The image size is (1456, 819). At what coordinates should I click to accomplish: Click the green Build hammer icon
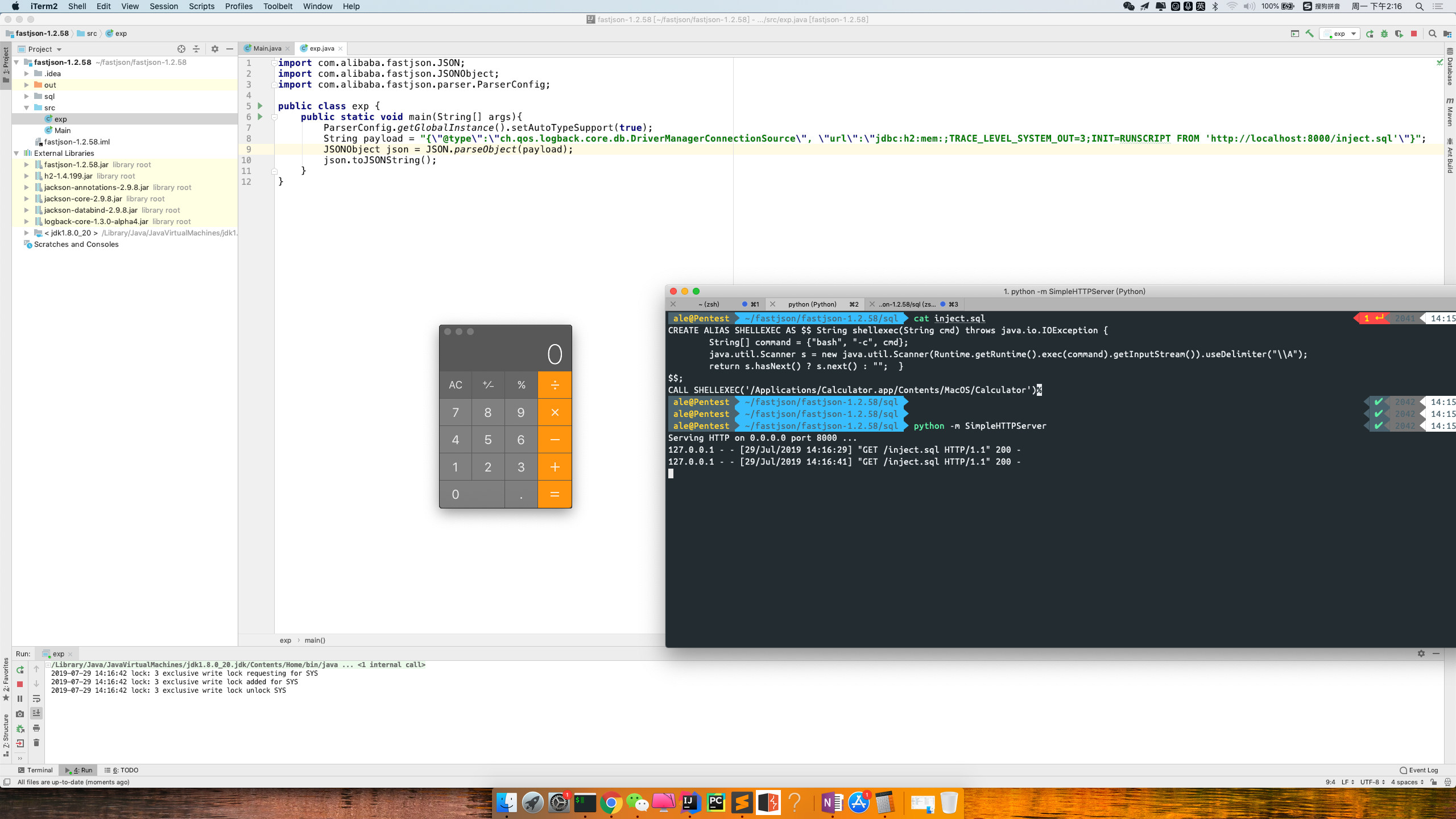tap(1310, 34)
